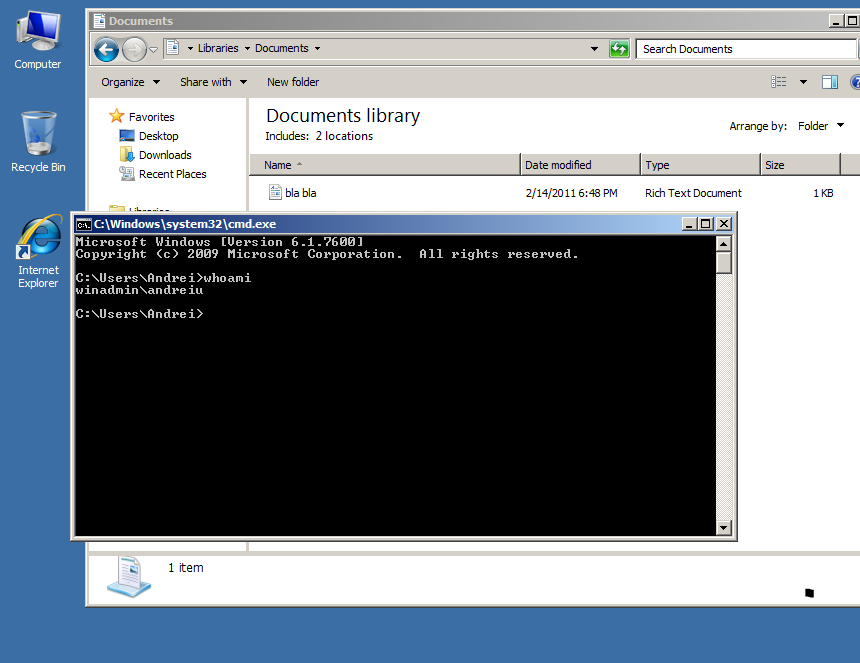Maximize the cmd.exe window
The image size is (860, 663).
pyautogui.click(x=705, y=224)
